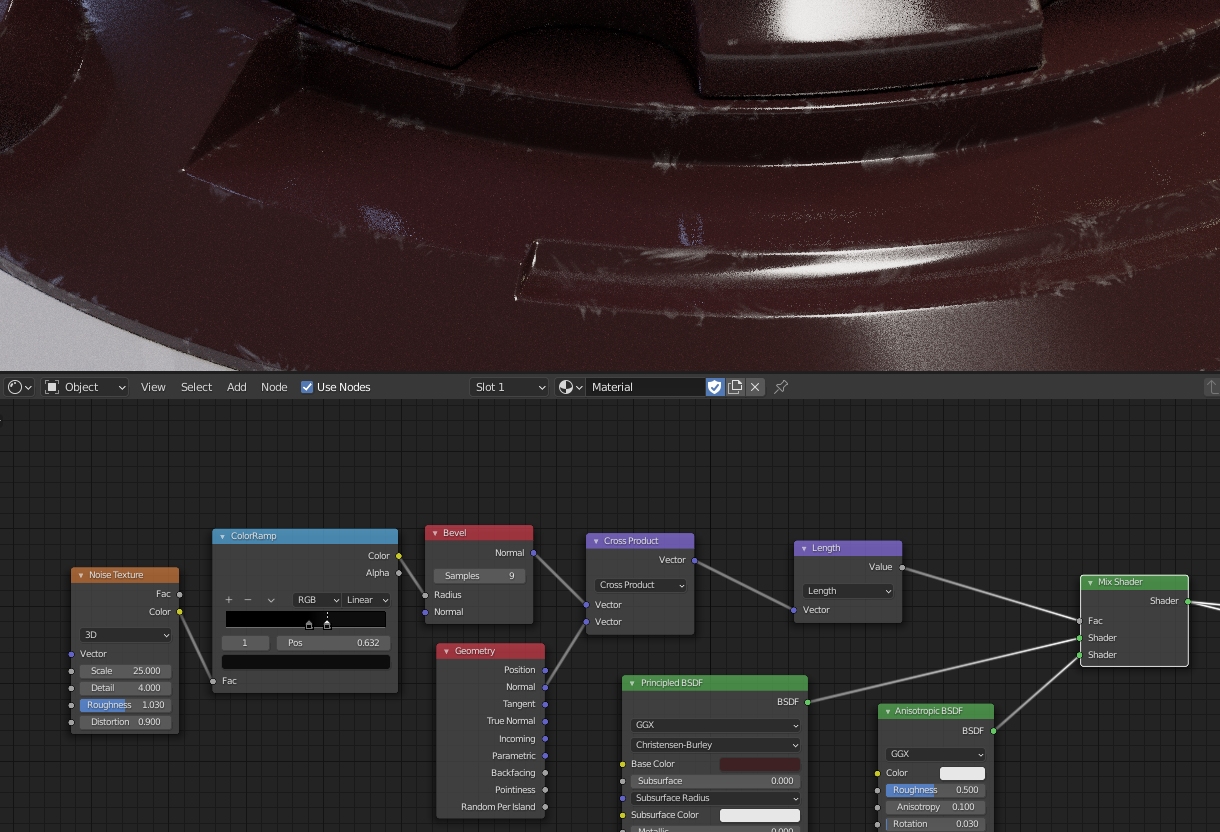This screenshot has height=832, width=1220.
Task: Collapse the ColorRamp node
Action: click(222, 536)
